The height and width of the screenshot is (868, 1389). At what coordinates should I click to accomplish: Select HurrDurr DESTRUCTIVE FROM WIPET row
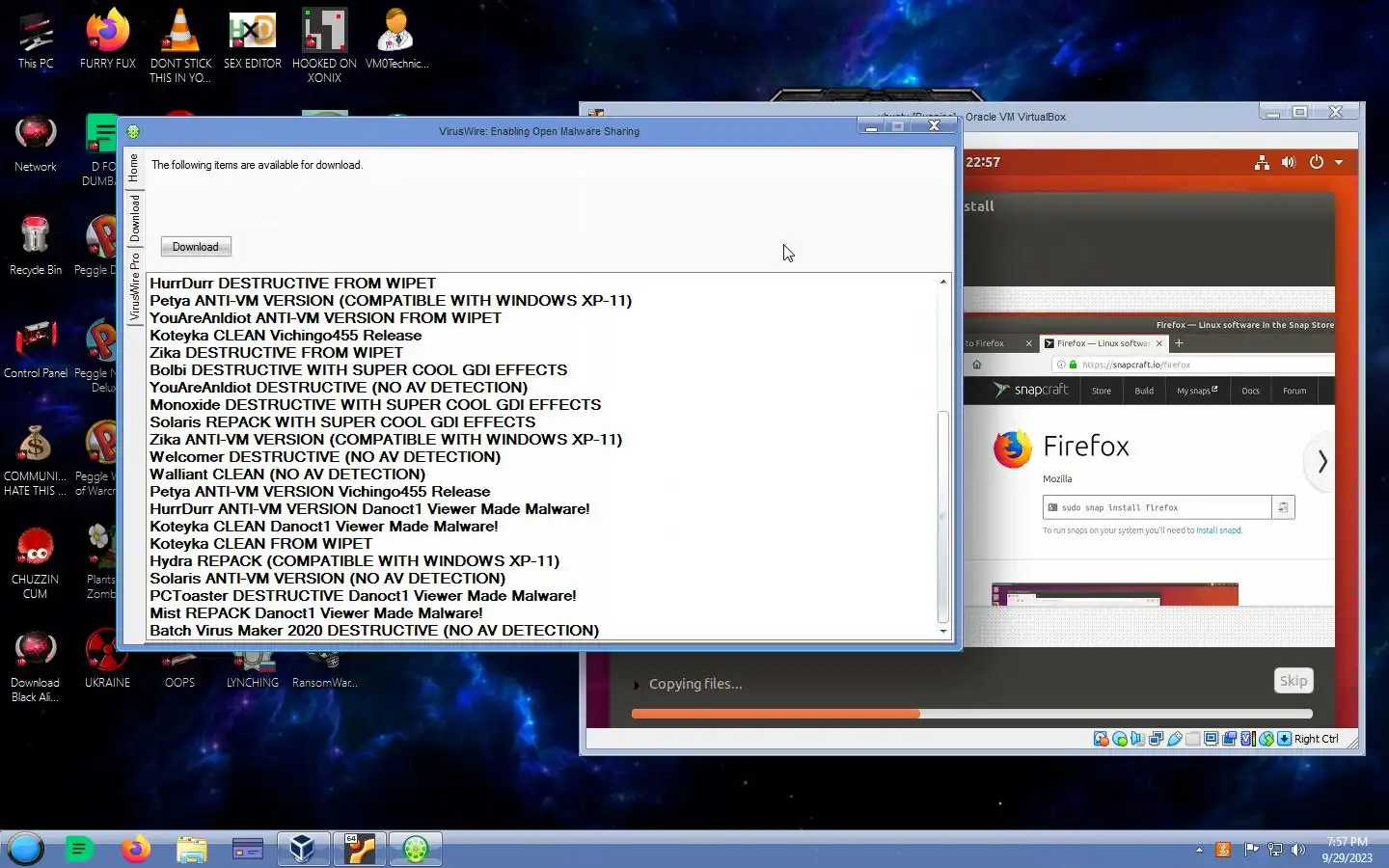(x=541, y=284)
